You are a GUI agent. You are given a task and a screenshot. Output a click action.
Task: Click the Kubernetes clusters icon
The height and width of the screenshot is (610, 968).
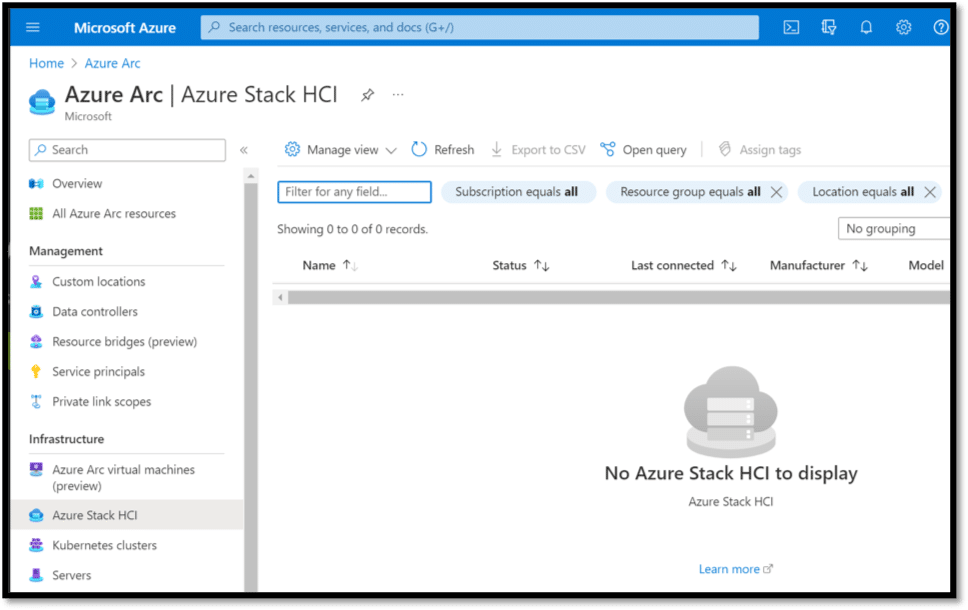(36, 545)
